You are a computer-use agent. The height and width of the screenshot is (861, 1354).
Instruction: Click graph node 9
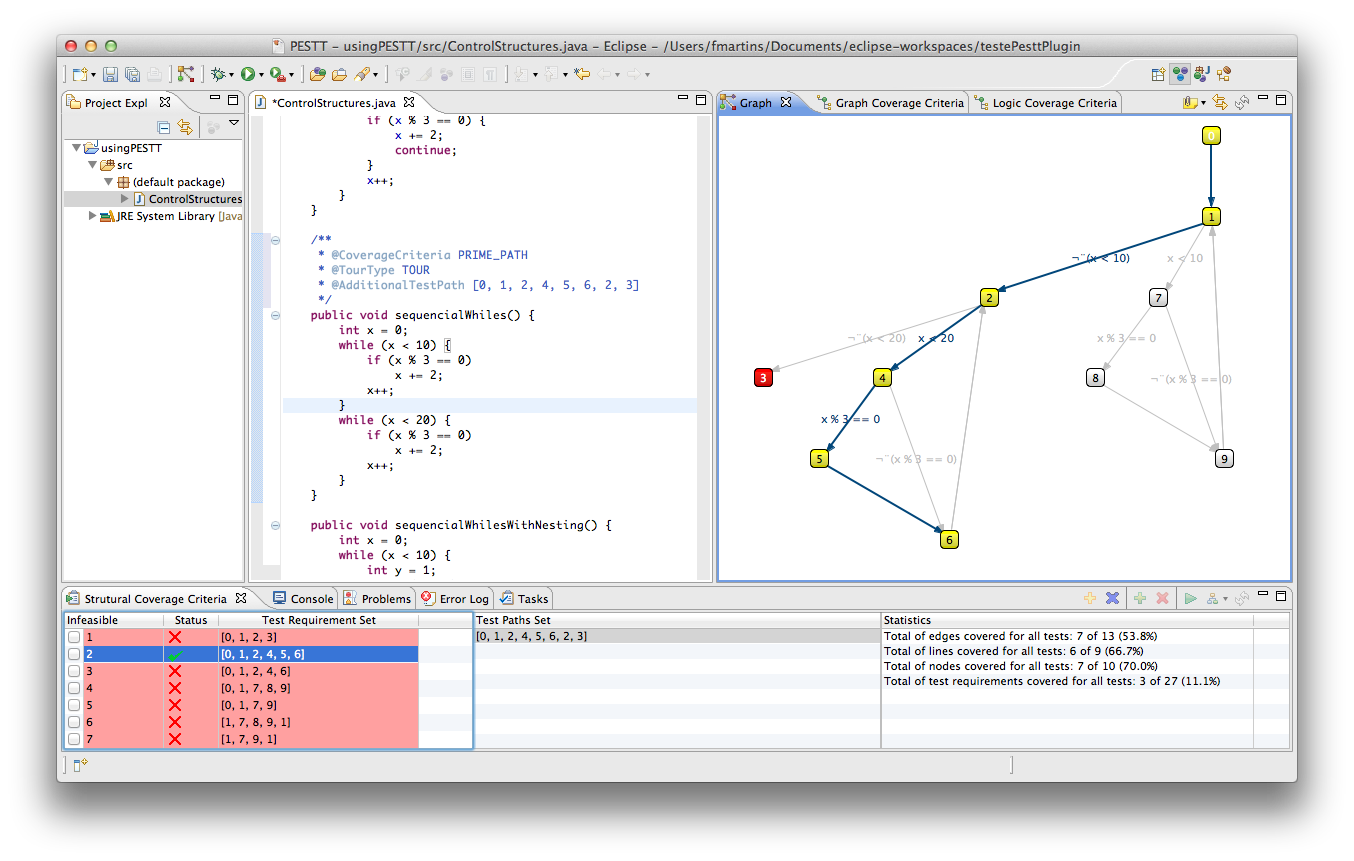(x=1225, y=458)
